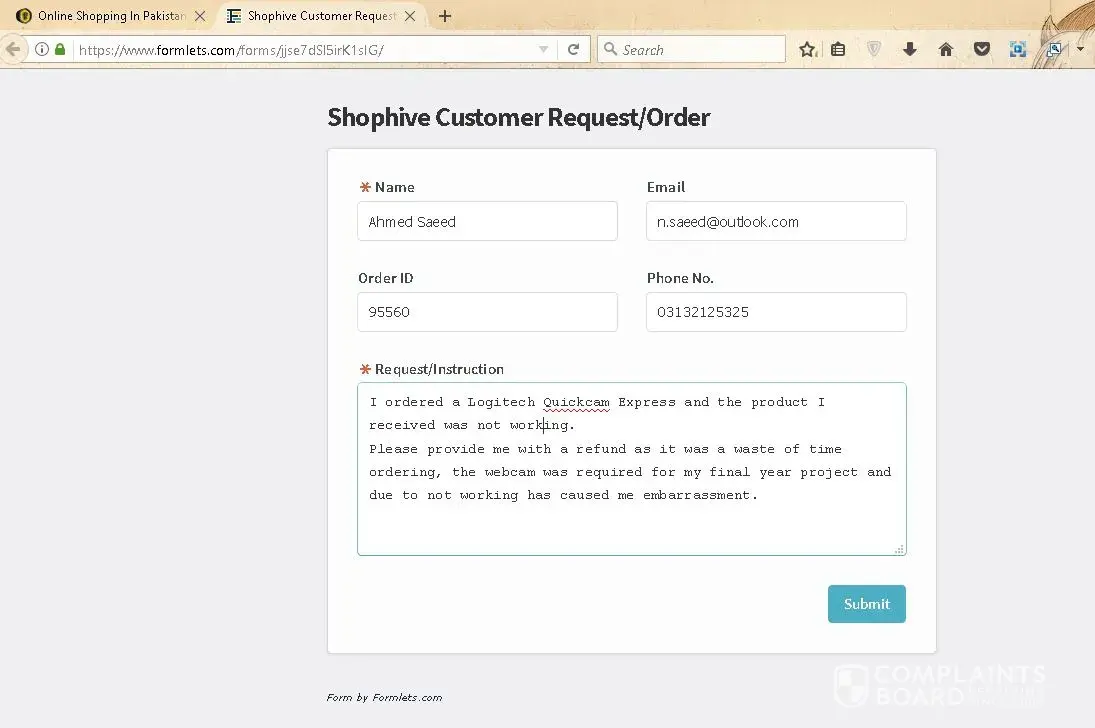Grab the textarea resize handle corner

click(899, 549)
